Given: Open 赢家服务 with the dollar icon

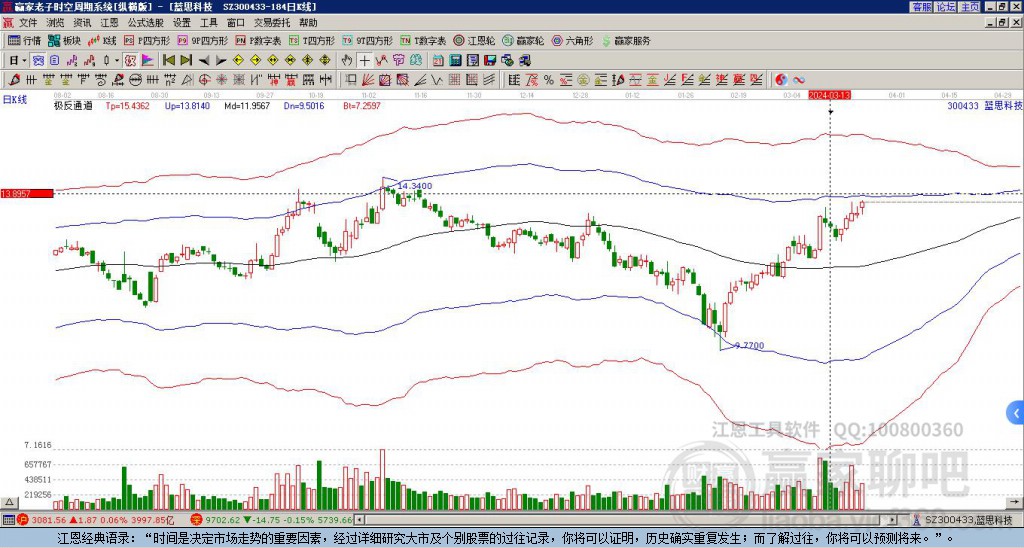Looking at the screenshot, I should [x=626, y=40].
